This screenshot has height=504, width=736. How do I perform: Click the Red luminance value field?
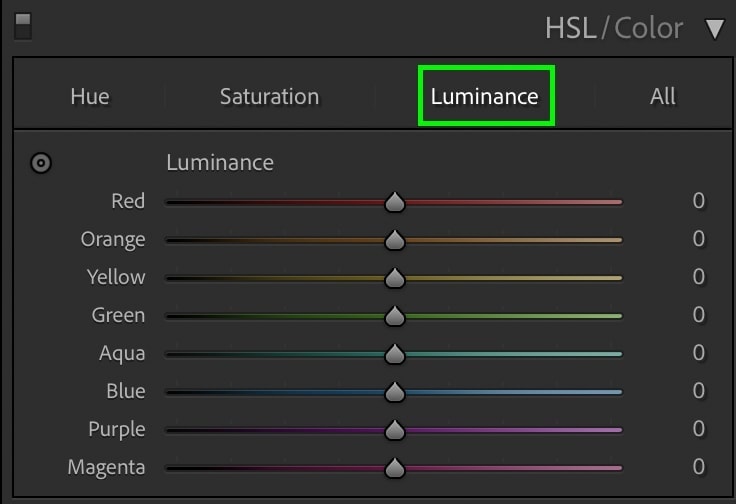pyautogui.click(x=698, y=201)
